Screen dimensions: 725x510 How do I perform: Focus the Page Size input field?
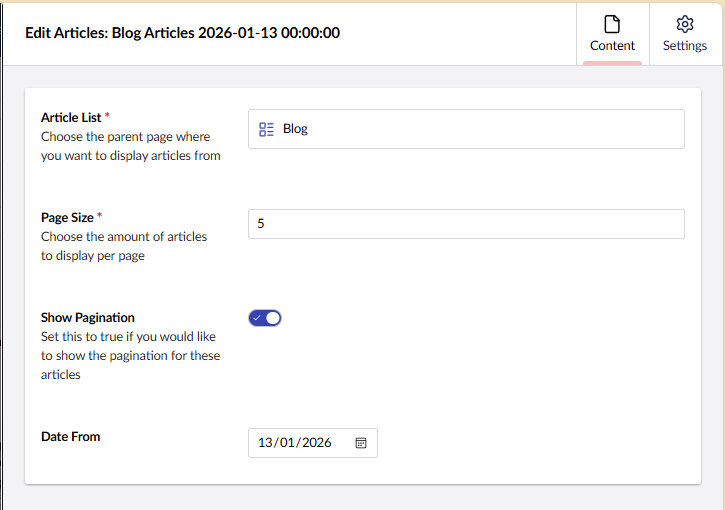click(466, 224)
